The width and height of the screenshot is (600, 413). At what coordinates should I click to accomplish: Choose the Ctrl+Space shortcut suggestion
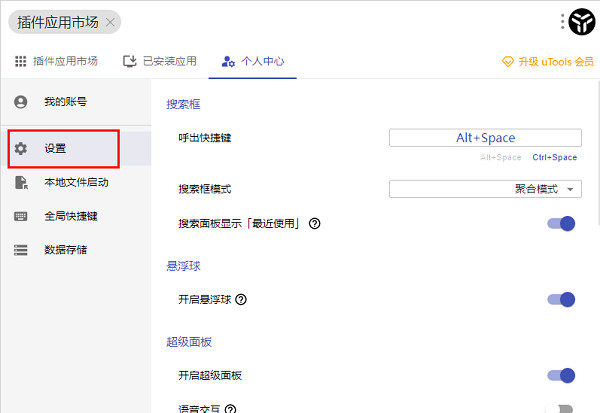coord(554,157)
